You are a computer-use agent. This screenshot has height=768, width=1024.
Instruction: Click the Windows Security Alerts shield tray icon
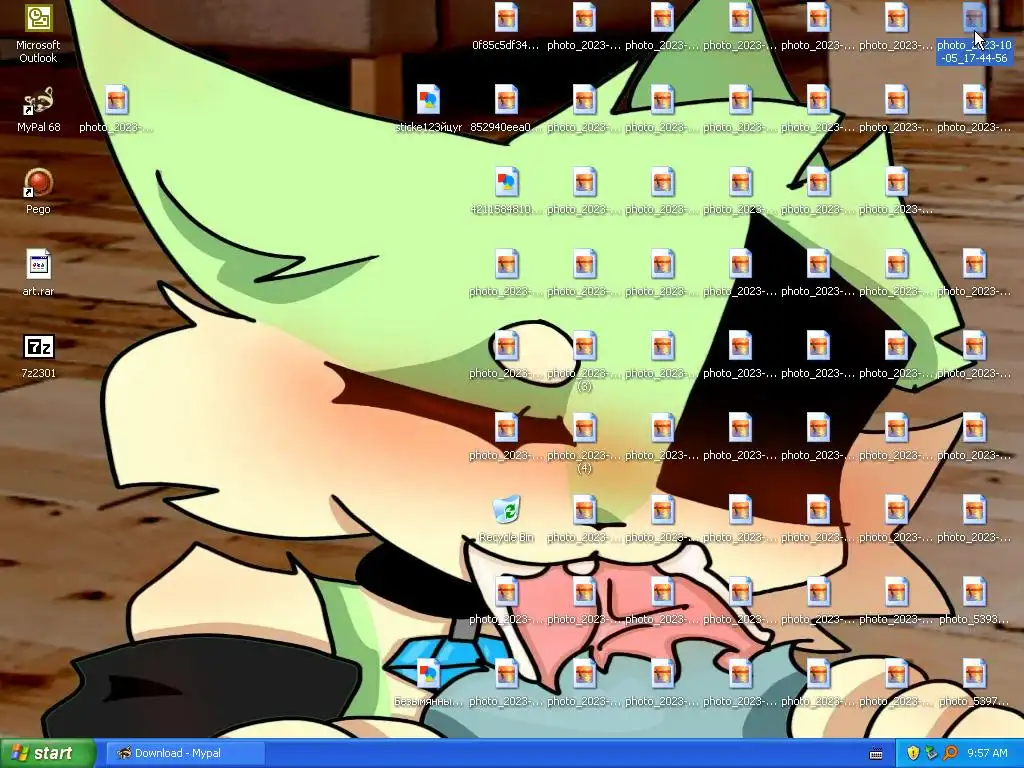[913, 753]
